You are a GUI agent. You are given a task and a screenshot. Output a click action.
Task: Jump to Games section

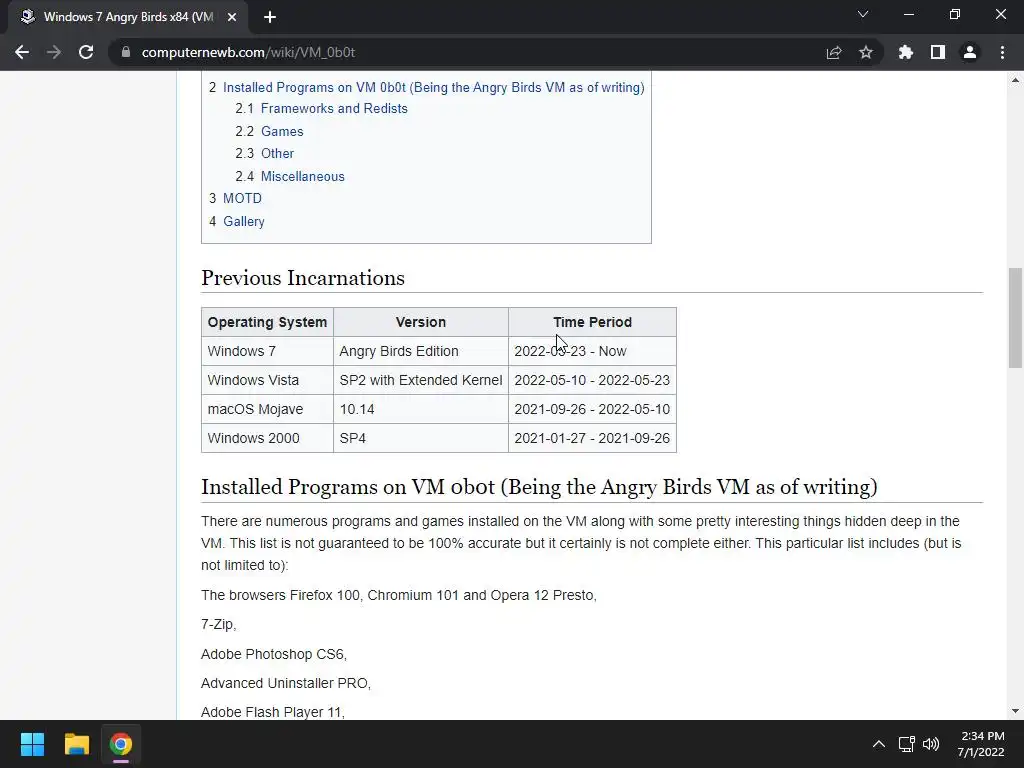[x=282, y=131]
